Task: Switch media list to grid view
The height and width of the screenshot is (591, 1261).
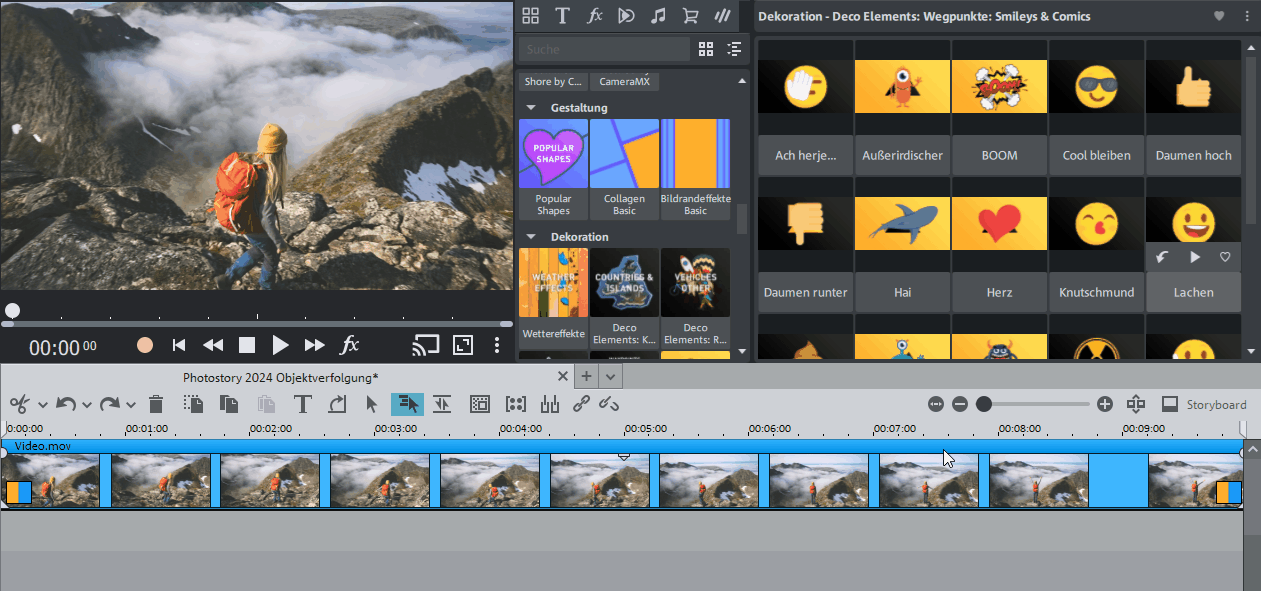Action: point(706,49)
